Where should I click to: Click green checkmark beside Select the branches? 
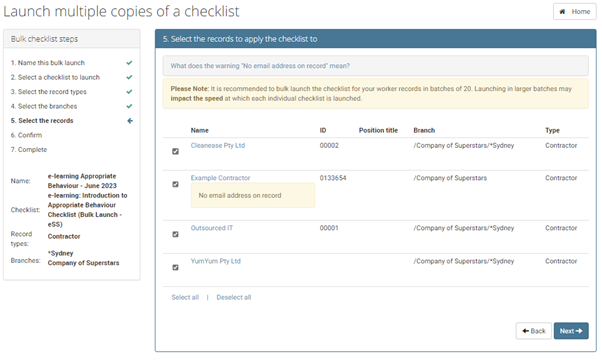[x=129, y=106]
